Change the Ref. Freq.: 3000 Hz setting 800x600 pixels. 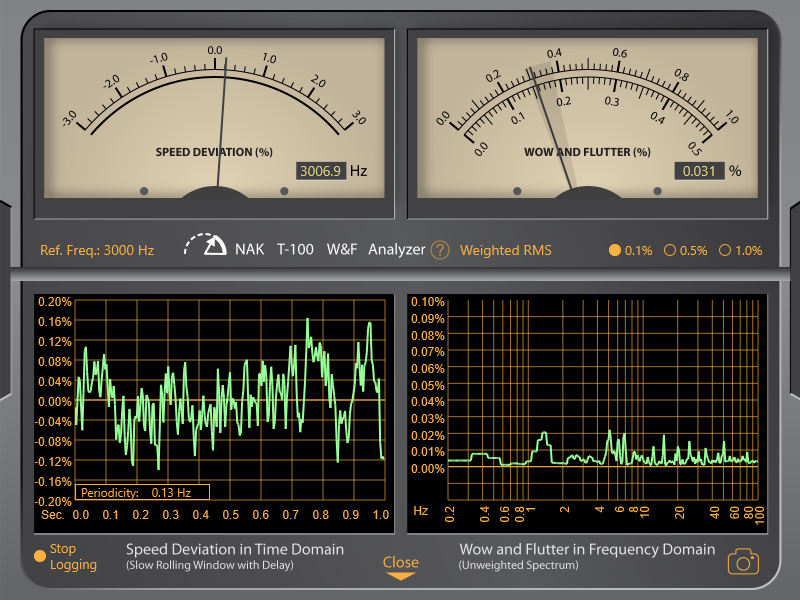(x=97, y=251)
